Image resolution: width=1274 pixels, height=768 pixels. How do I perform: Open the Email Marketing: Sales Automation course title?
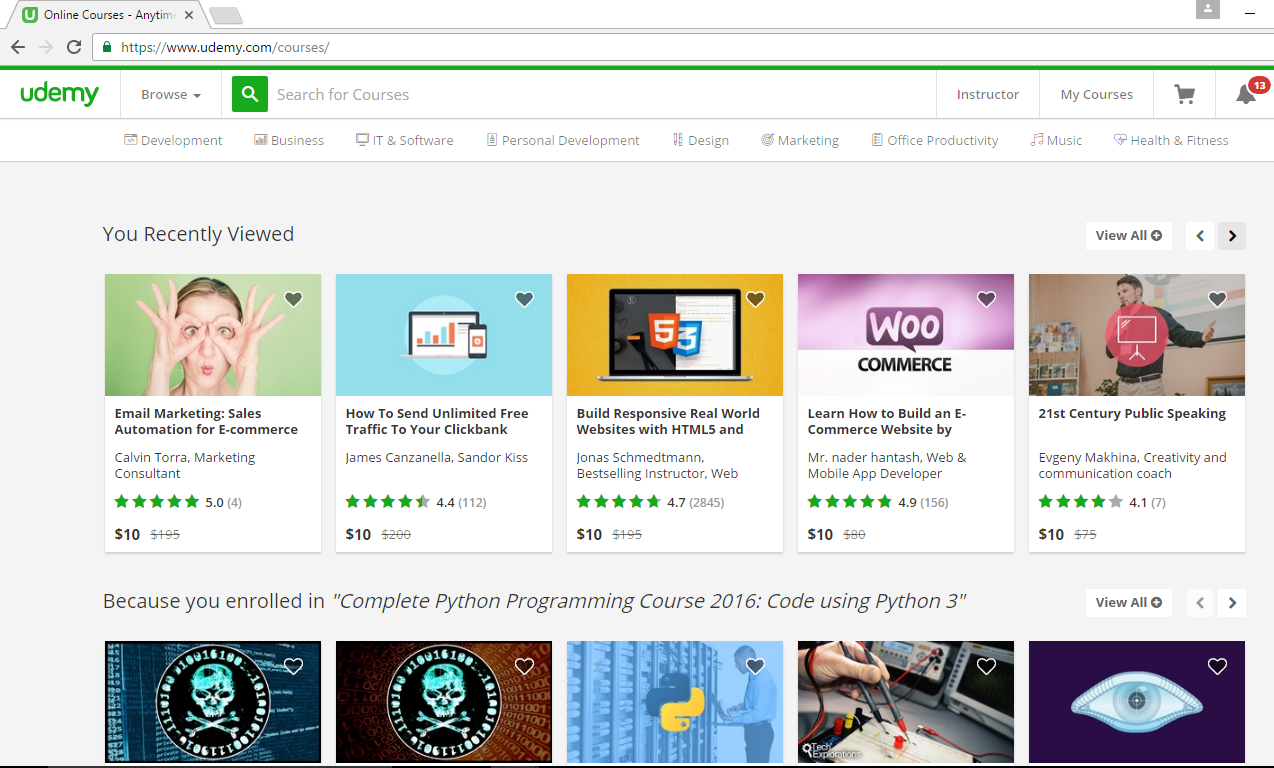click(x=206, y=421)
